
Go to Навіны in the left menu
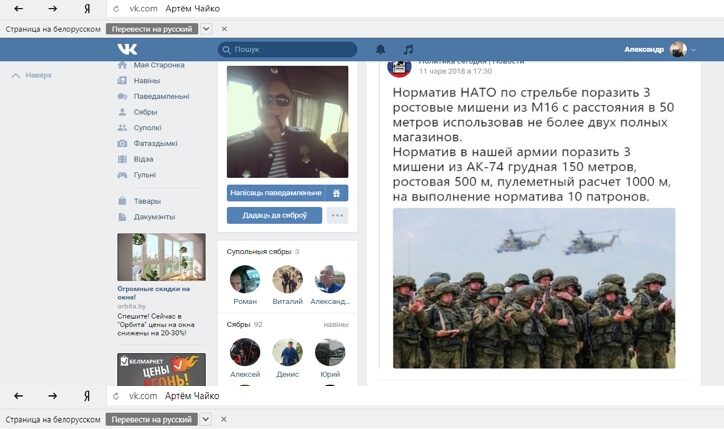(146, 81)
